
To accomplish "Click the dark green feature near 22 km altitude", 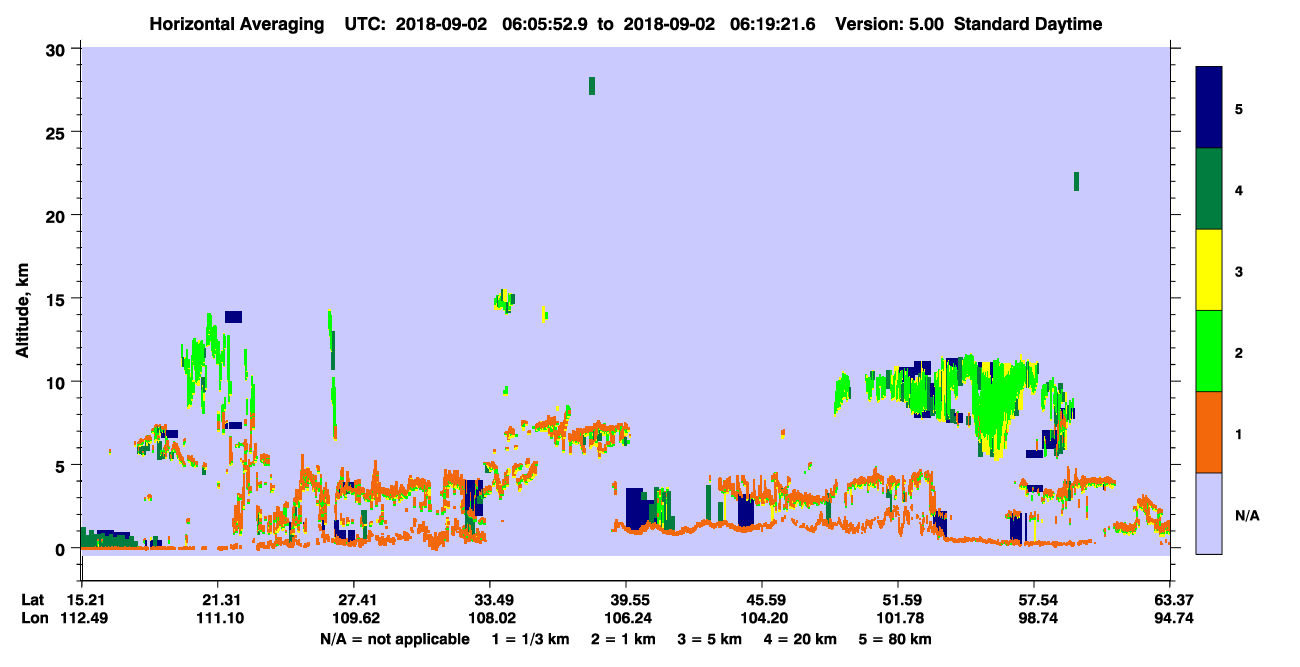I will [1076, 181].
